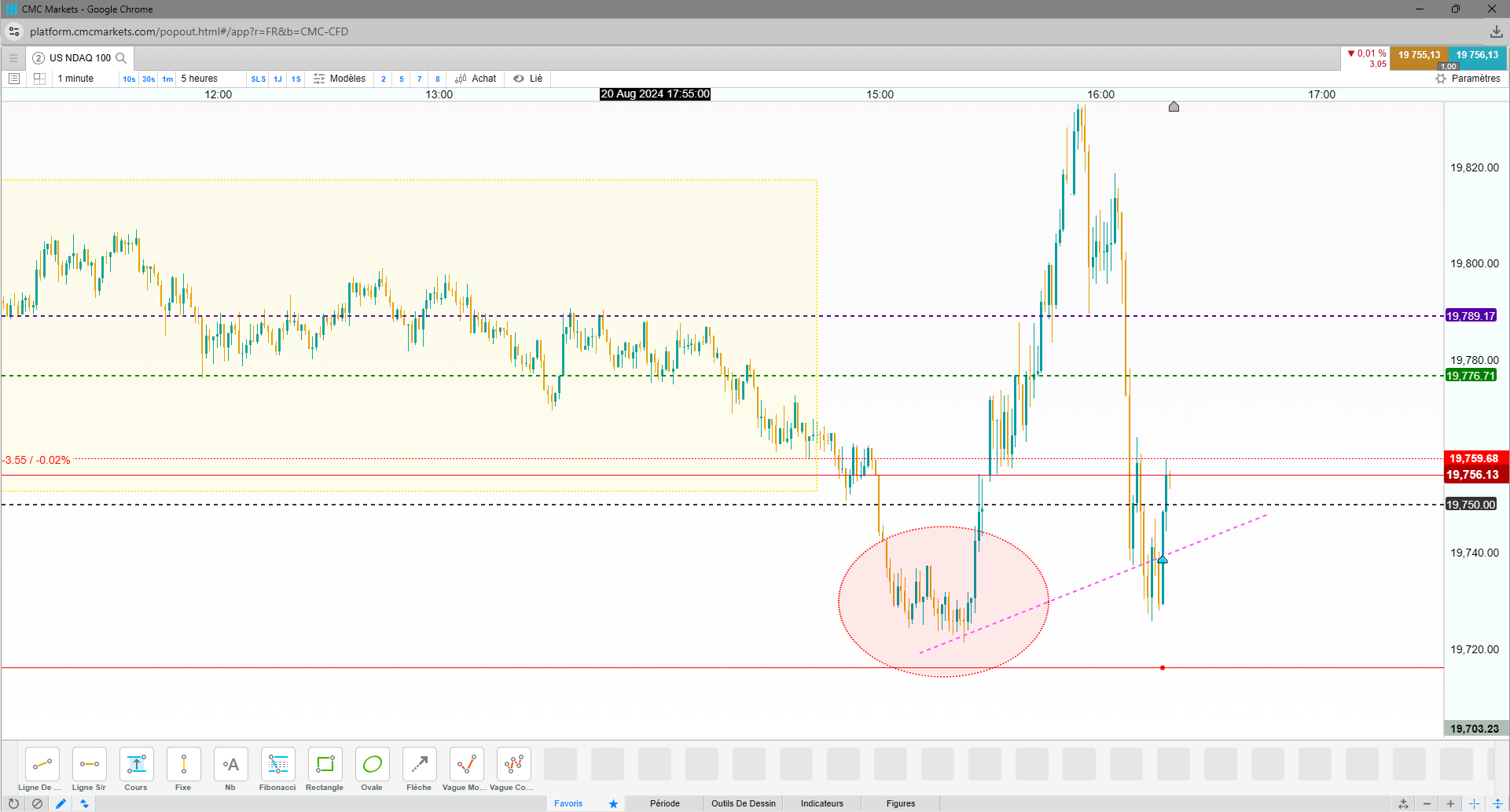Select the Fibonacci drawing tool
This screenshot has height=812, width=1510.
278,764
